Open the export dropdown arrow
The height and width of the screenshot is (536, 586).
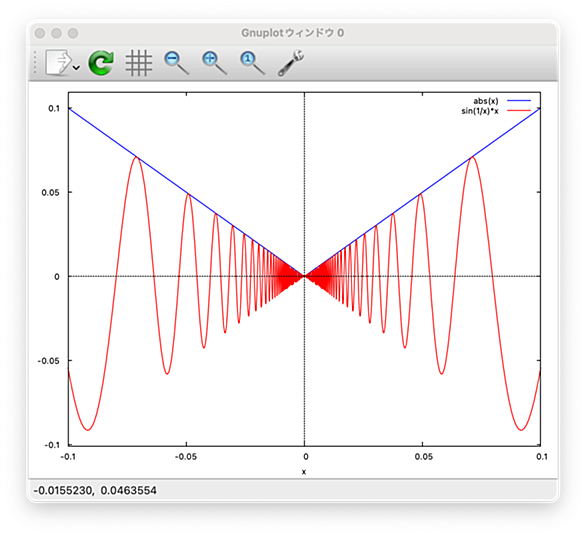coord(76,68)
